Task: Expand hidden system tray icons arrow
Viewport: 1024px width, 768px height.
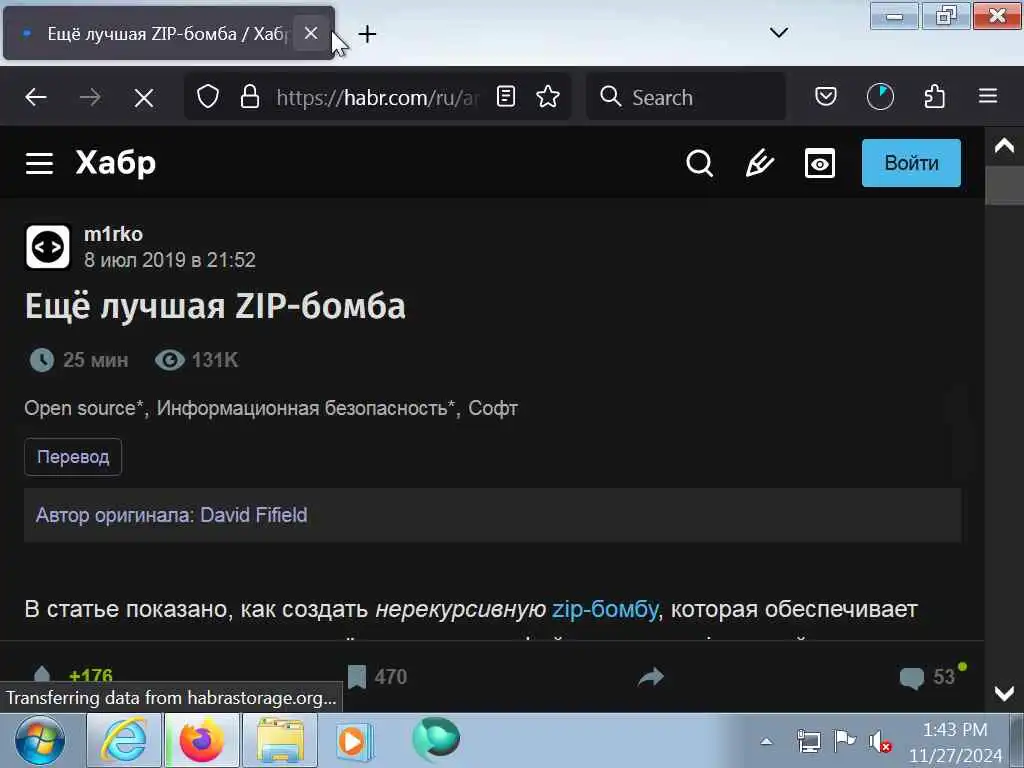Action: click(x=766, y=741)
